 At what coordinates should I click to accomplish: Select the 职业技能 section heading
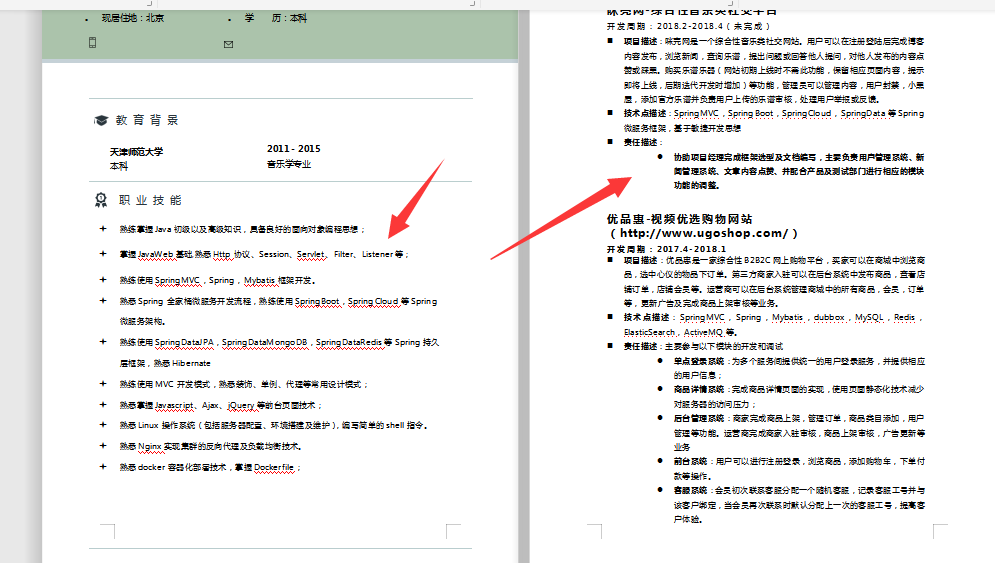tap(150, 201)
